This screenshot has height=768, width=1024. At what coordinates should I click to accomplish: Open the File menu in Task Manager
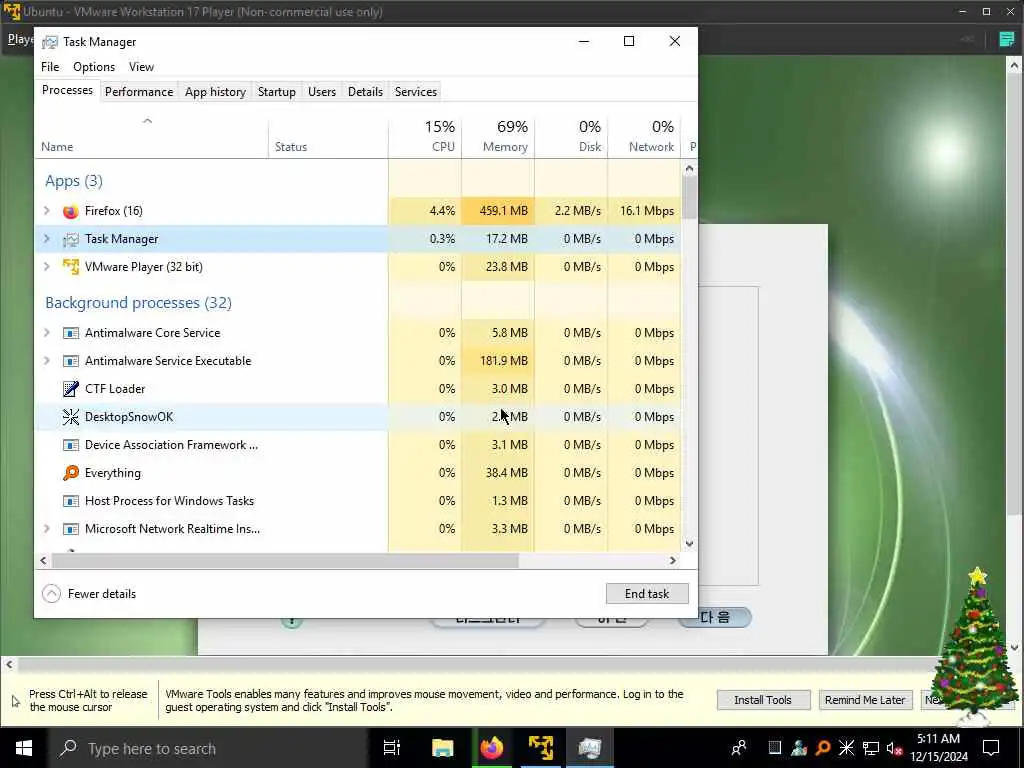[50, 67]
